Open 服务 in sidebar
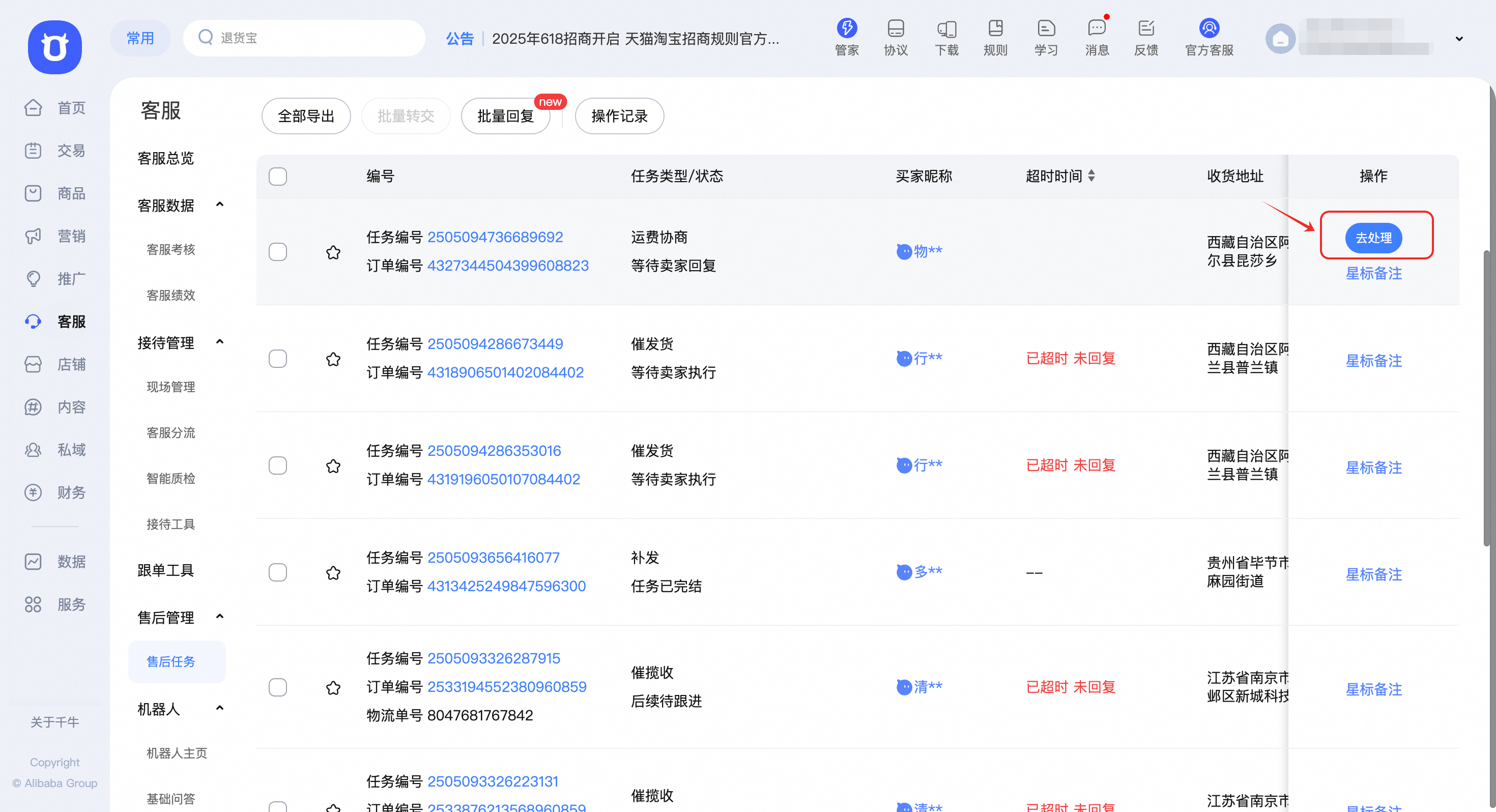Image resolution: width=1496 pixels, height=812 pixels. [55, 604]
